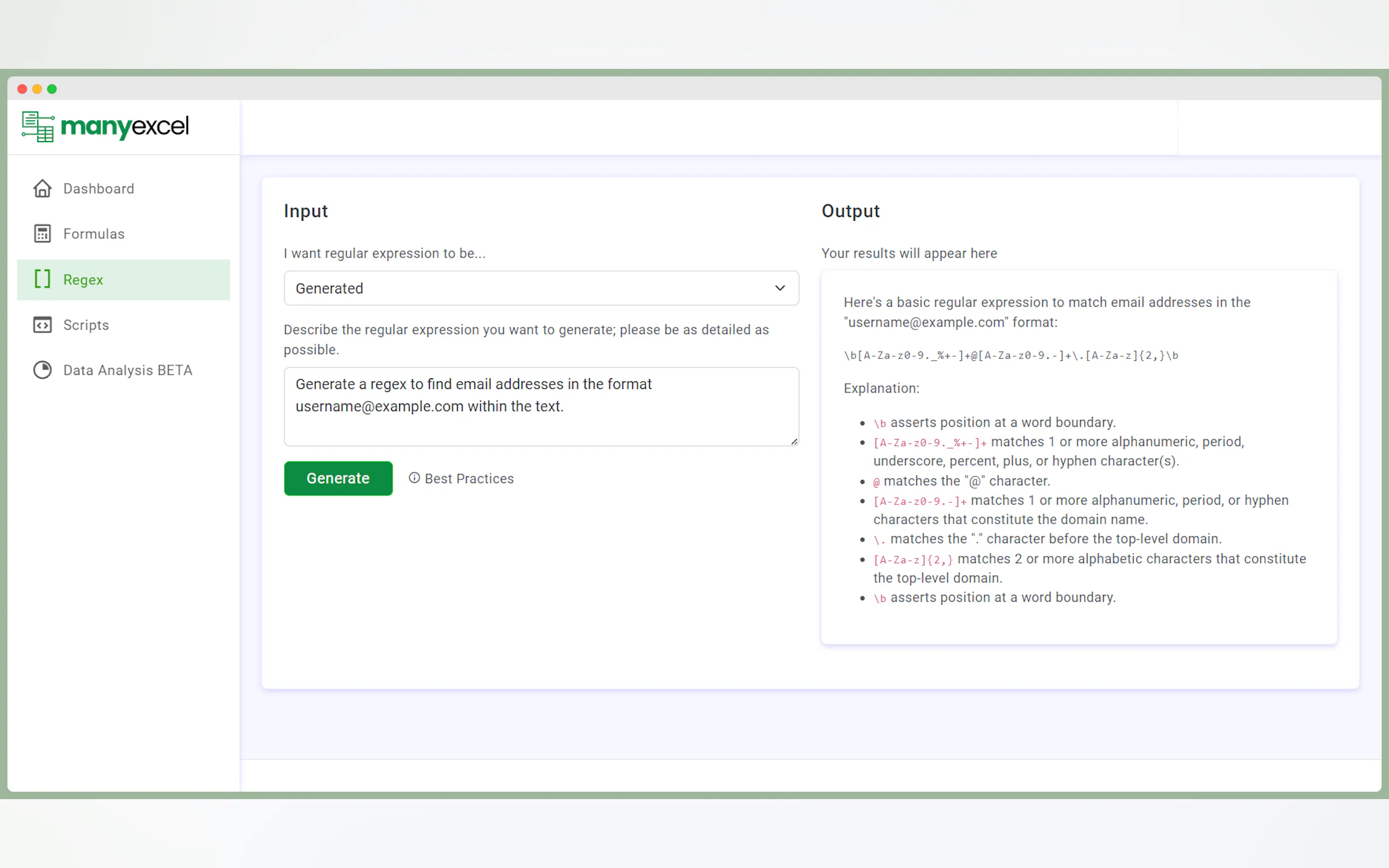Click the textarea resize handle

pyautogui.click(x=794, y=442)
